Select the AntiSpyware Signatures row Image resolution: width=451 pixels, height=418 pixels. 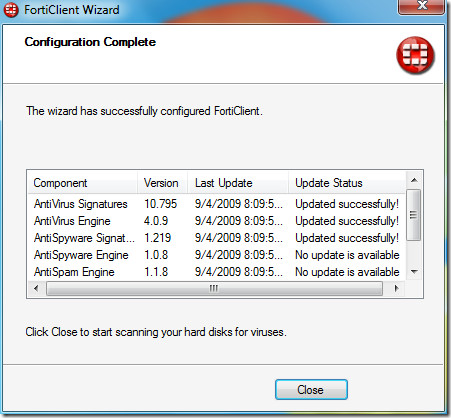pyautogui.click(x=217, y=238)
